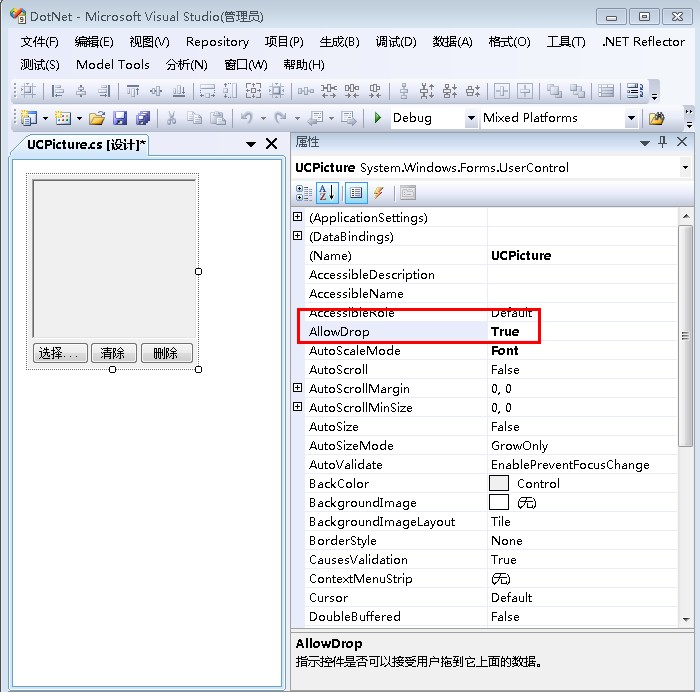Click the Property Pages icon
The image size is (700, 692).
(x=408, y=193)
